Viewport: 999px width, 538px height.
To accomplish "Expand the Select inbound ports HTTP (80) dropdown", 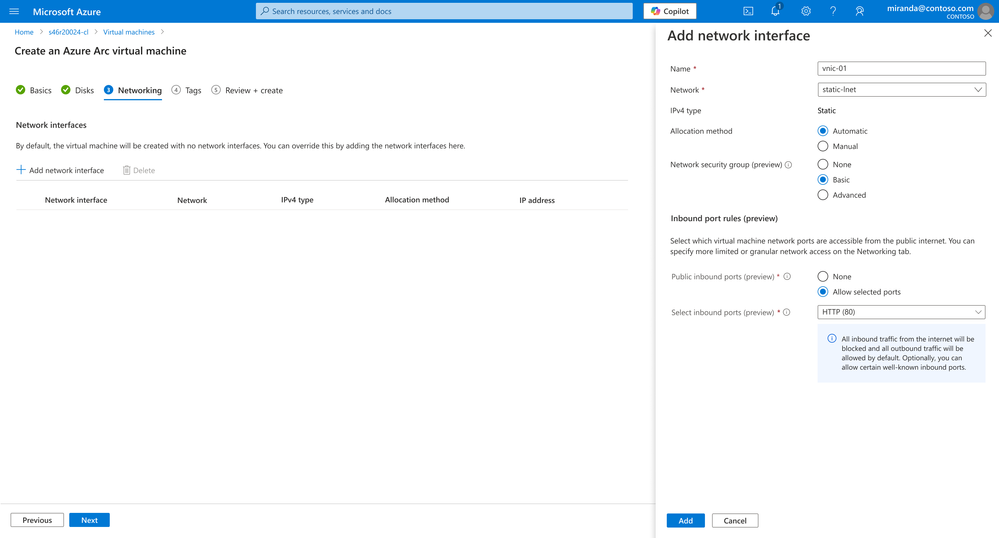I will [901, 312].
